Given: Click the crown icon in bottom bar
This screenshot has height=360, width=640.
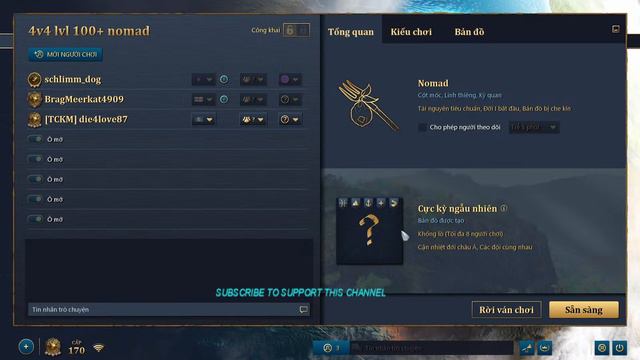Looking at the screenshot, I should pos(544,348).
